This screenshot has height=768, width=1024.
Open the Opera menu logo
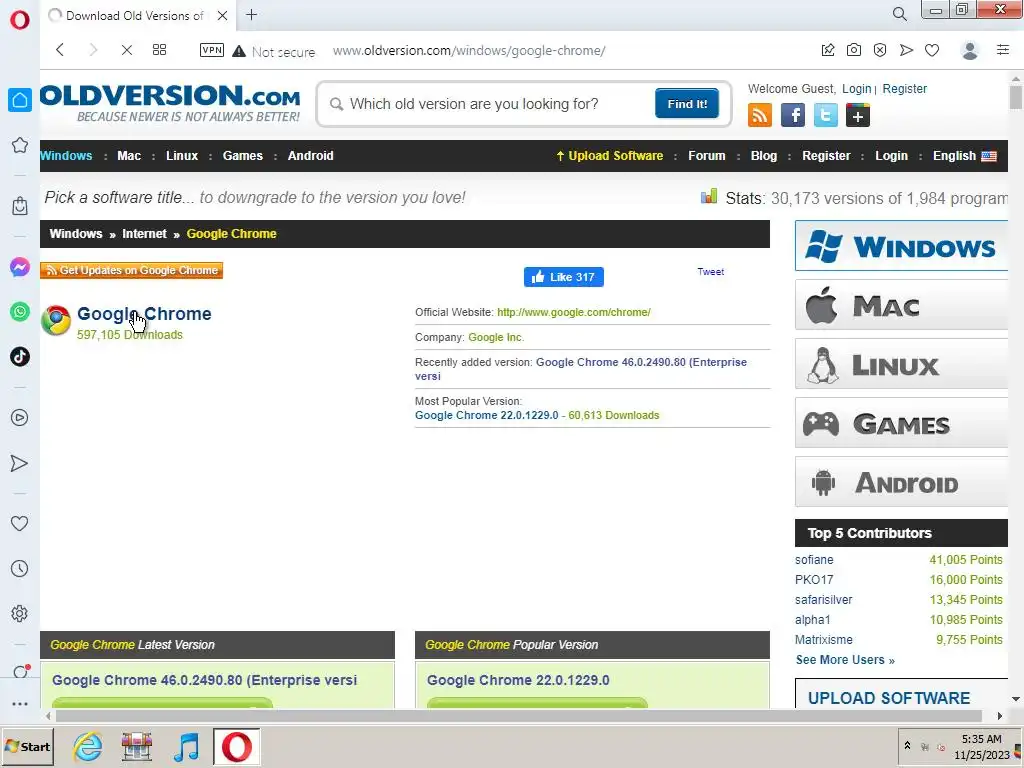tap(20, 20)
